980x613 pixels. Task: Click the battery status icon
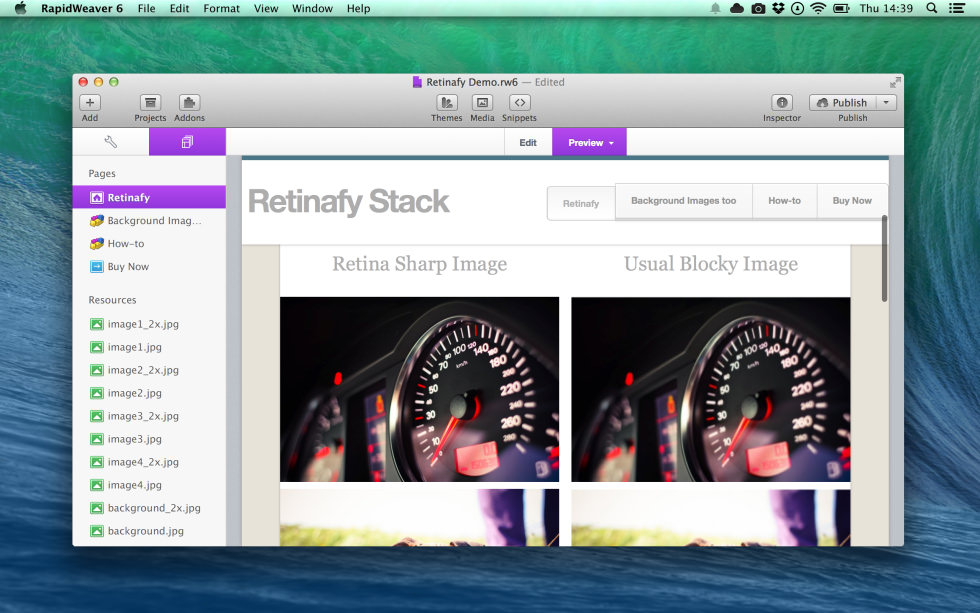(x=841, y=8)
